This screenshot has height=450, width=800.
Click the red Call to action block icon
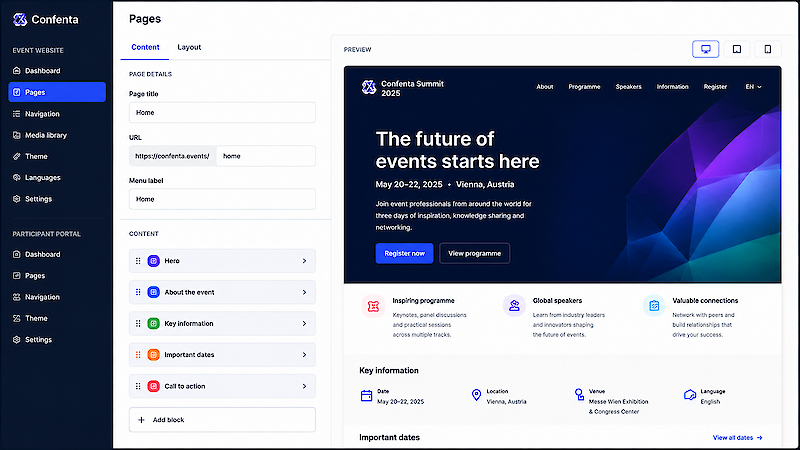pos(154,386)
